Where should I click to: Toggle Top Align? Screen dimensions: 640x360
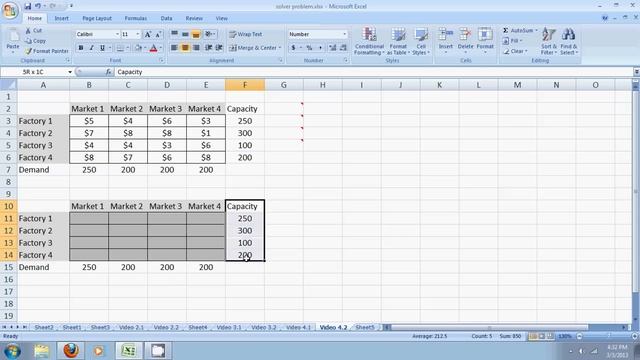[174, 34]
